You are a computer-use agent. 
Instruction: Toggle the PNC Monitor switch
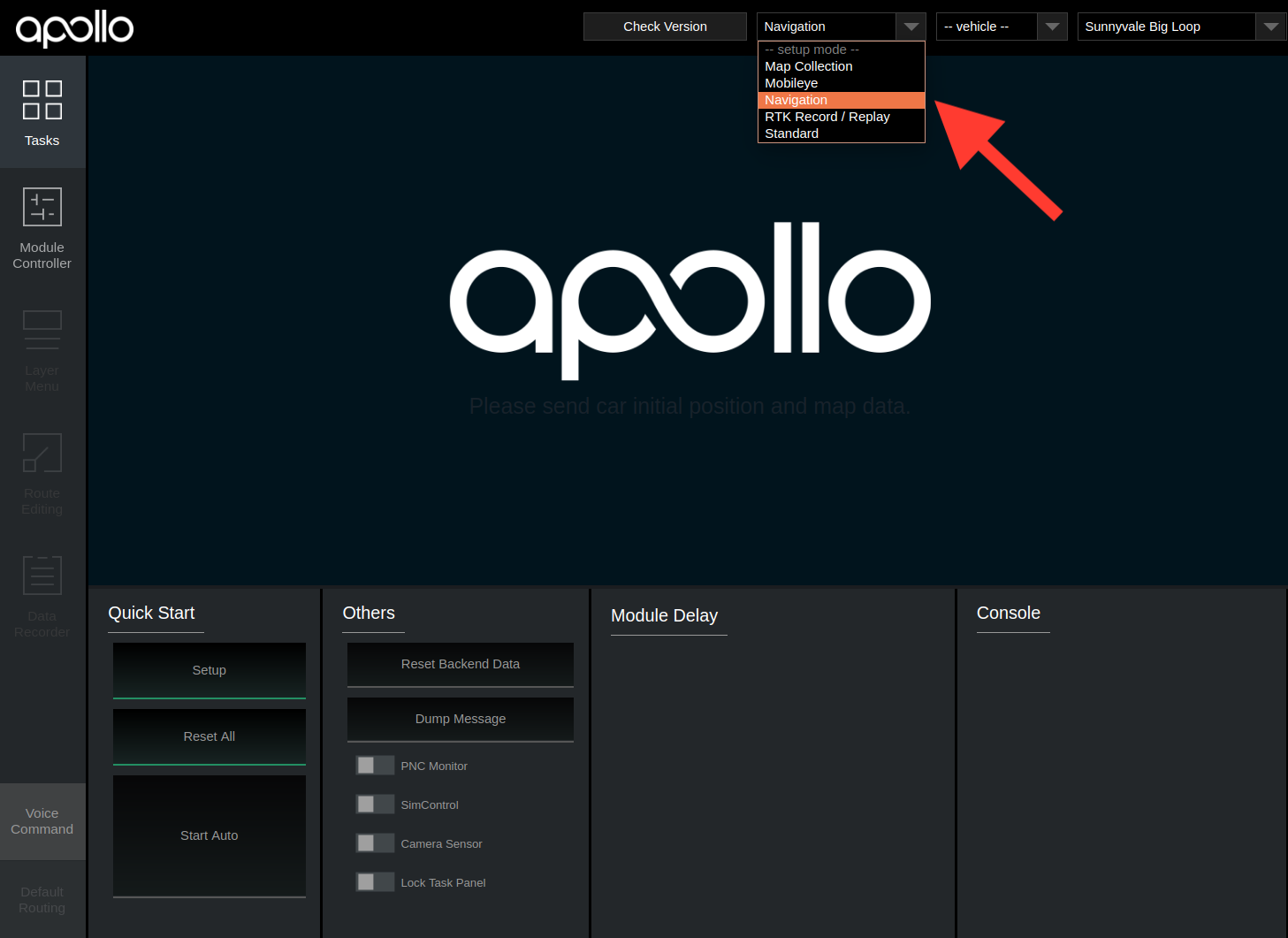pos(375,766)
